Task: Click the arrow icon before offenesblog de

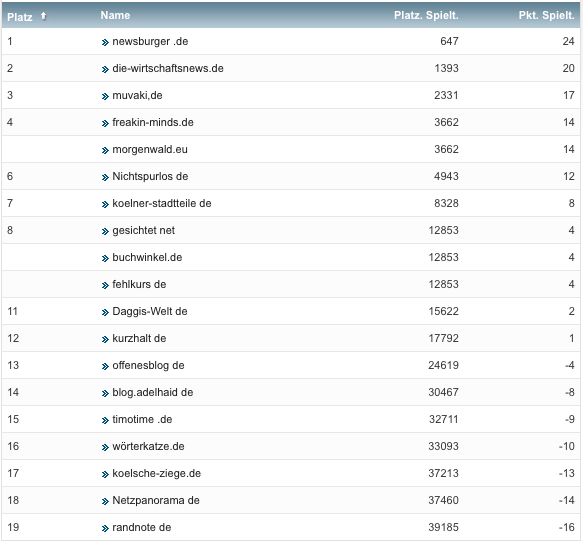Action: 105,367
